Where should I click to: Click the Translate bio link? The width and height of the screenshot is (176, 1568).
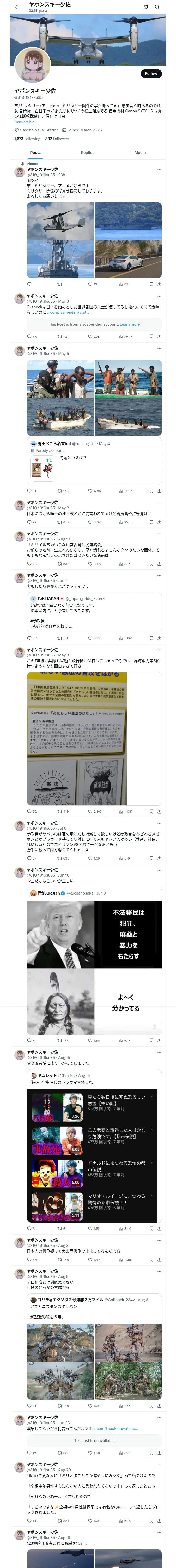click(24, 122)
